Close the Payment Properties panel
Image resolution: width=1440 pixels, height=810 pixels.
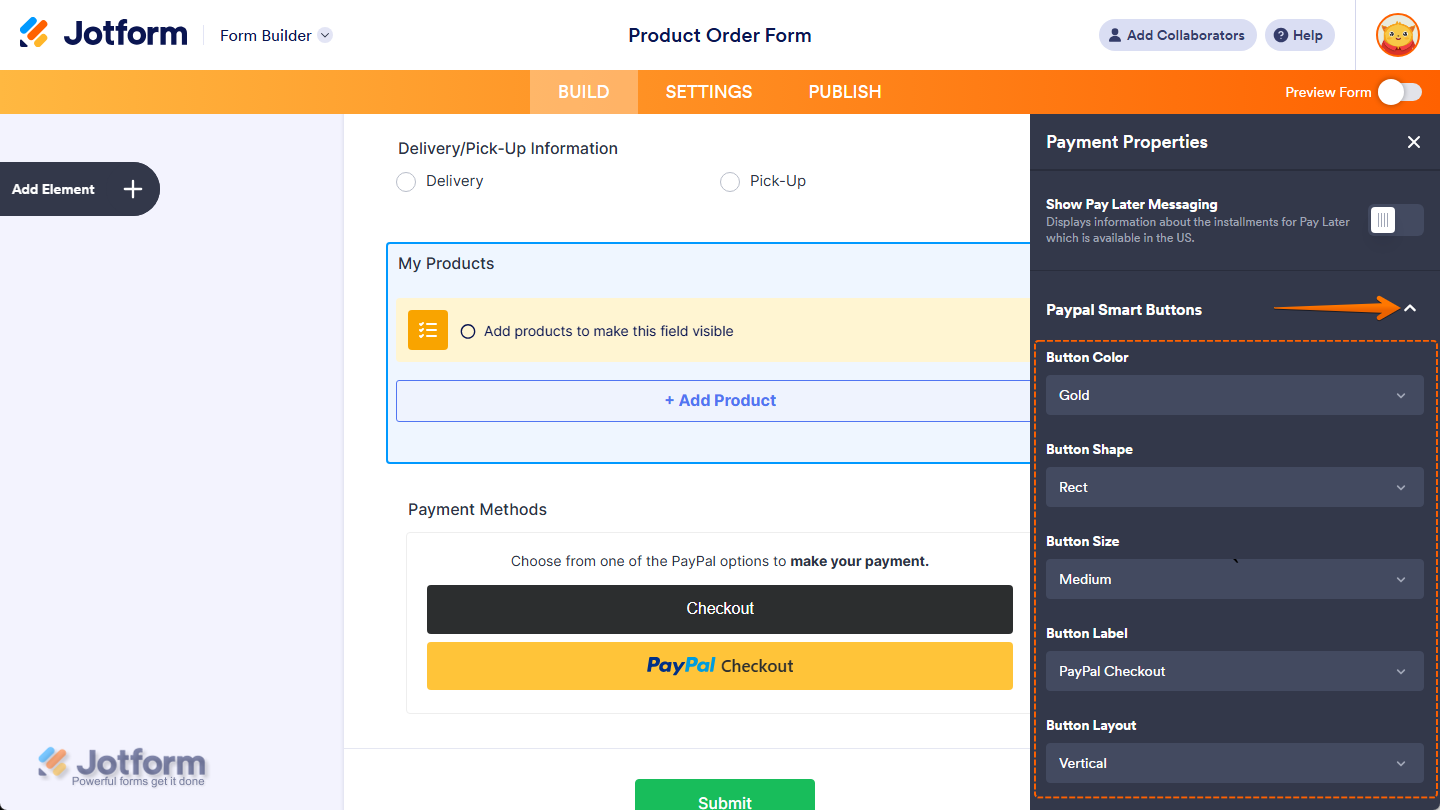click(1413, 142)
